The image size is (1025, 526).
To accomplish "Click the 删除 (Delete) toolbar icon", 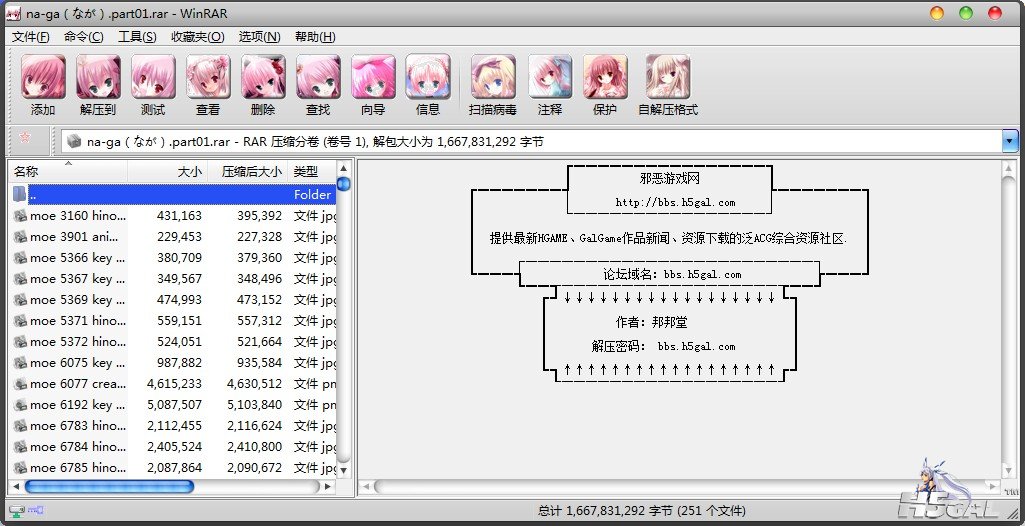I will (x=263, y=77).
